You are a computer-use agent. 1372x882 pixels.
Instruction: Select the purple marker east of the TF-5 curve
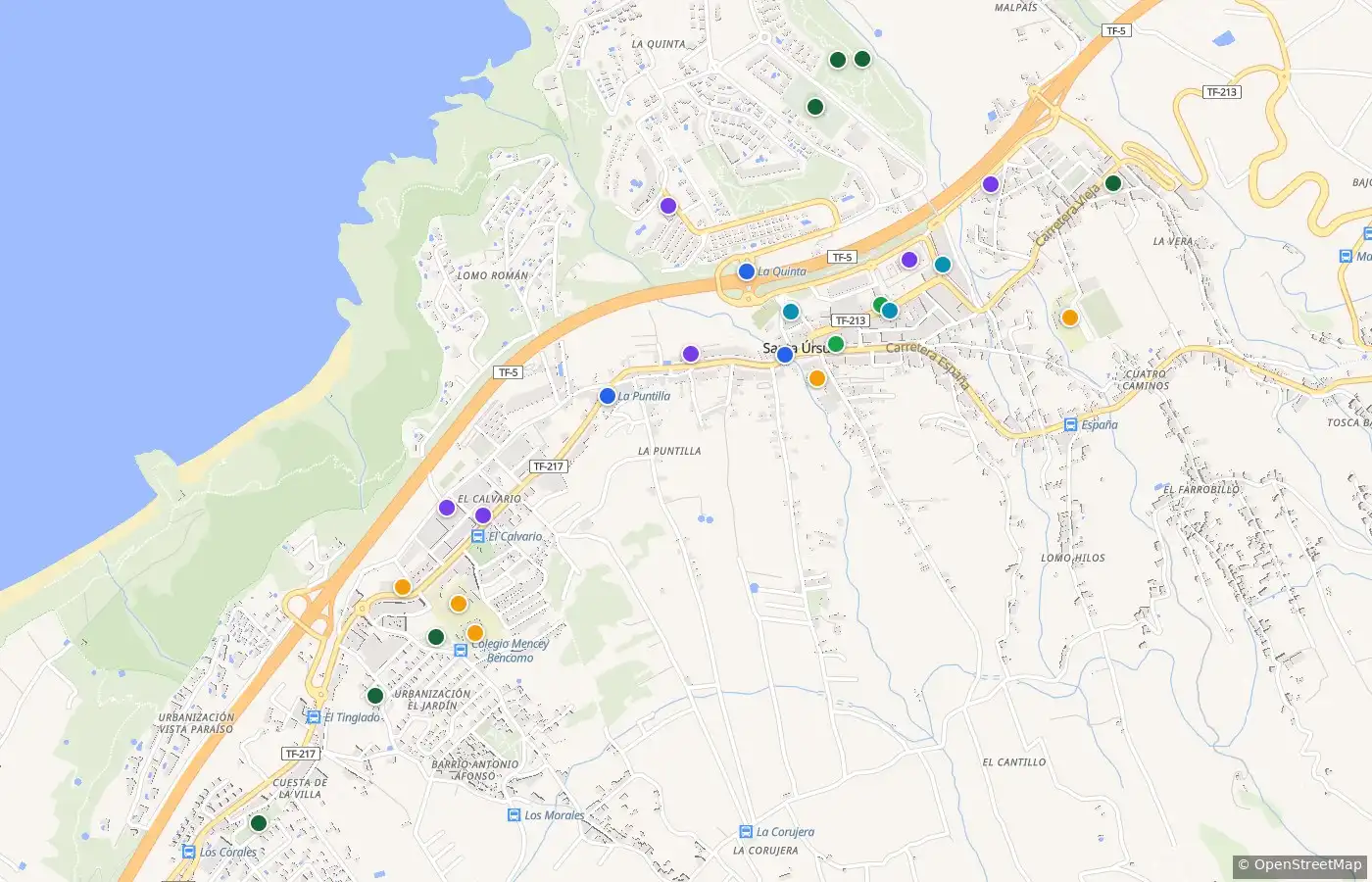coord(991,184)
